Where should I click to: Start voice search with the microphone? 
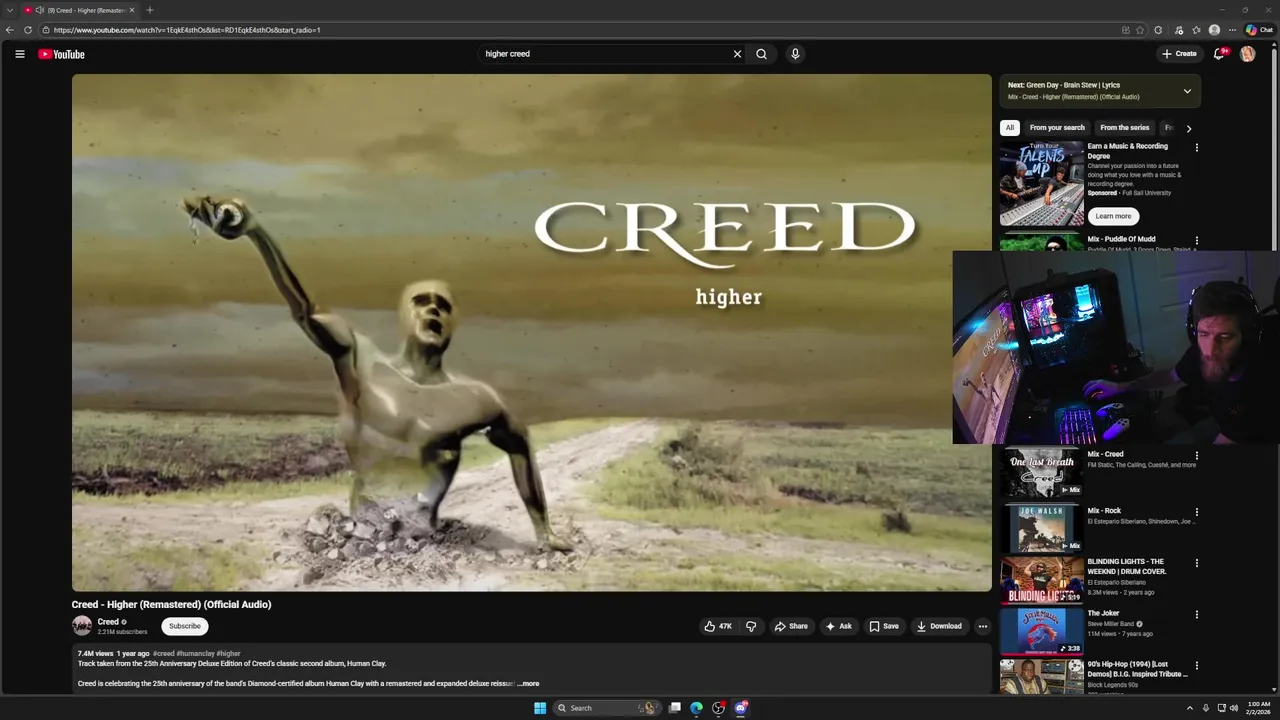795,54
